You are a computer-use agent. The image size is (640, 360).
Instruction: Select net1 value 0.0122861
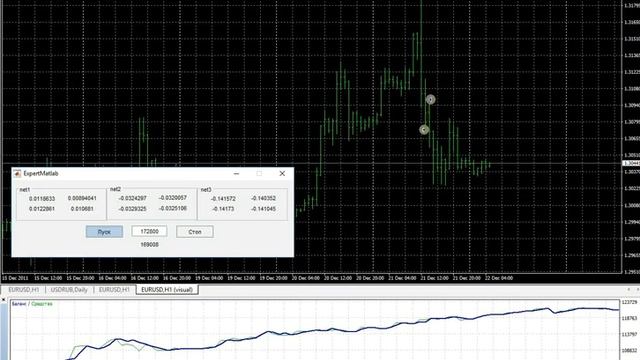[42, 209]
